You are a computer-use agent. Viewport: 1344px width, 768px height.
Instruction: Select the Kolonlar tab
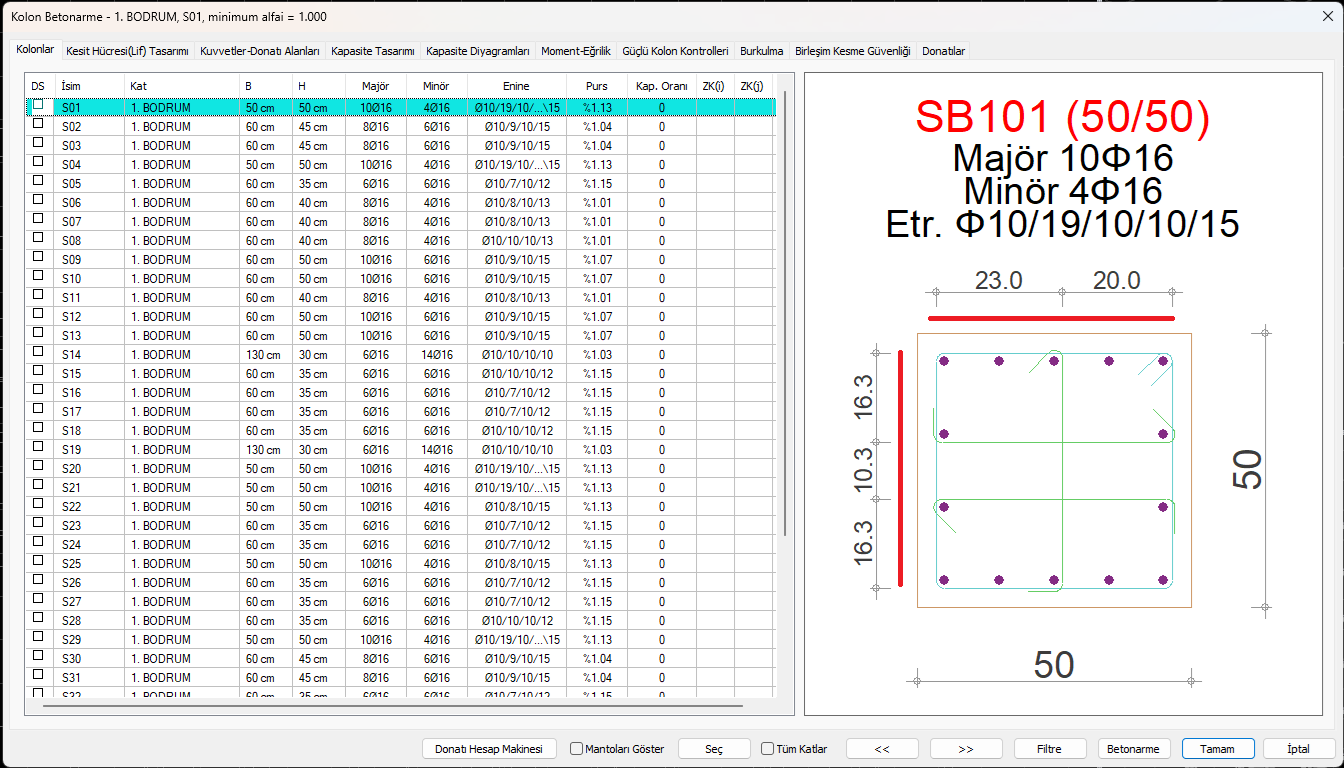(x=35, y=49)
